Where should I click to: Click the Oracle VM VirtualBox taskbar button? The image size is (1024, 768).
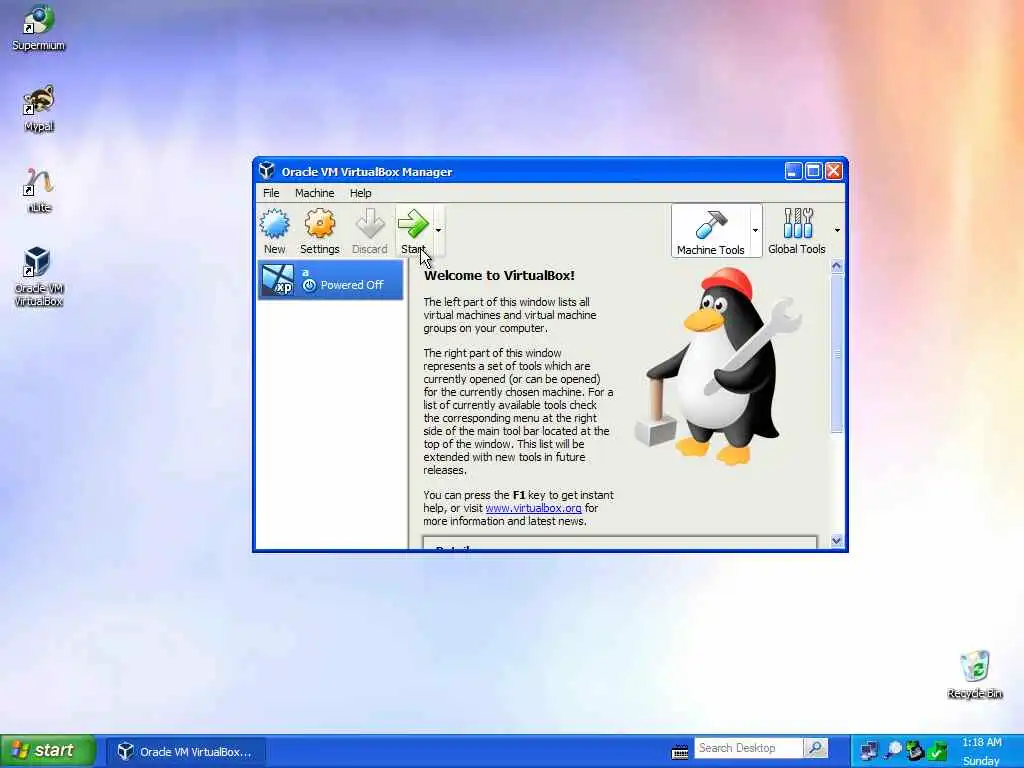coord(186,752)
